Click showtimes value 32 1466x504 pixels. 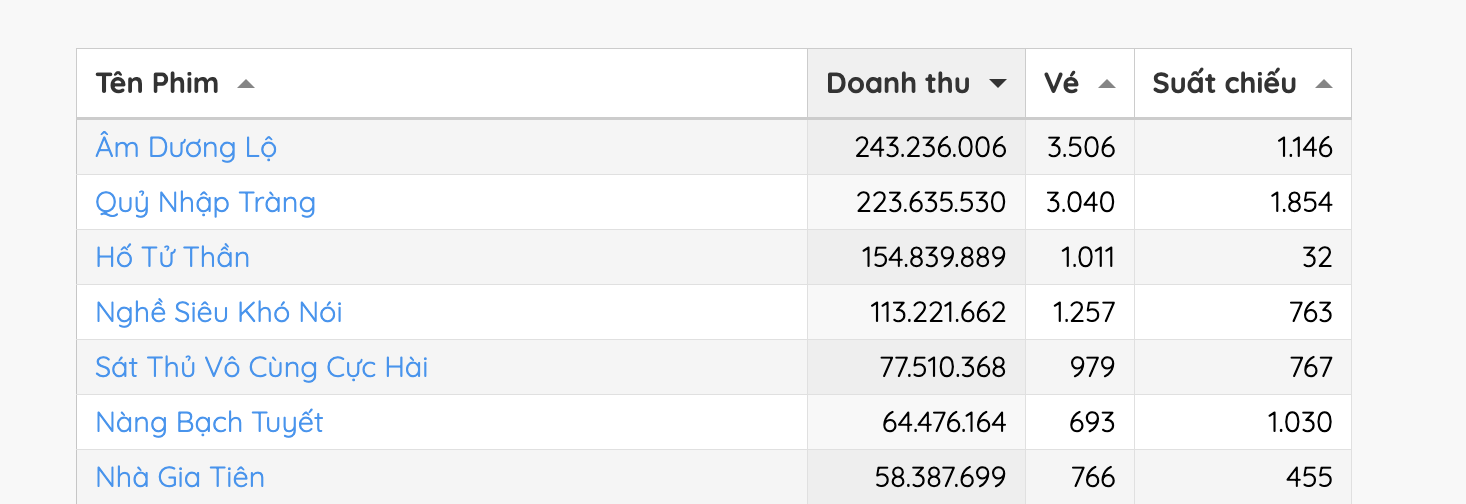point(1317,258)
